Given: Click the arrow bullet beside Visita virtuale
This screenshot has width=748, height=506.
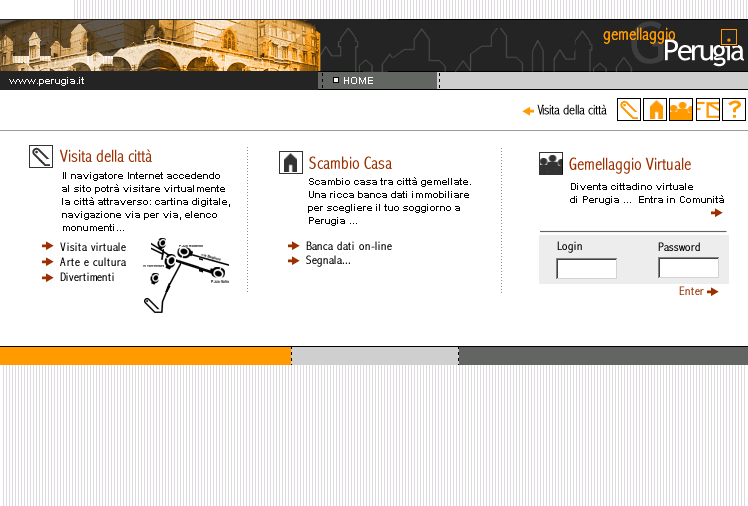Looking at the screenshot, I should [x=48, y=246].
